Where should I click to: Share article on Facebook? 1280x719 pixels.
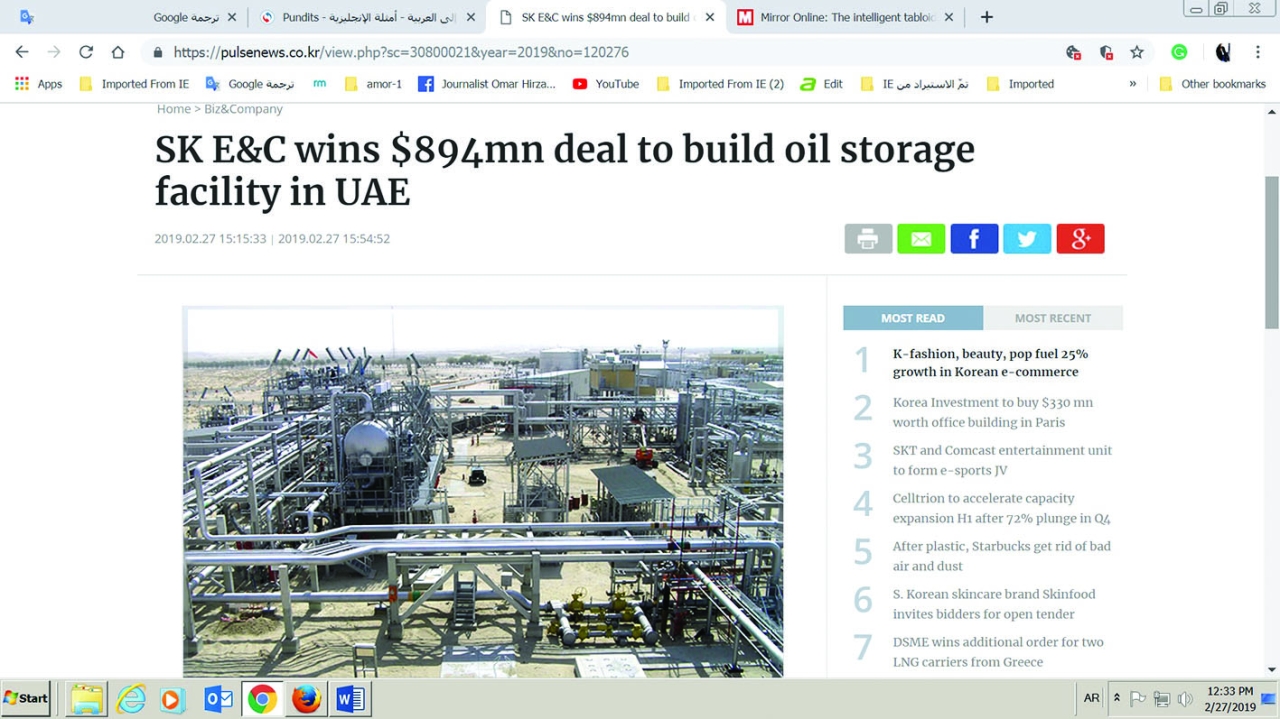974,239
